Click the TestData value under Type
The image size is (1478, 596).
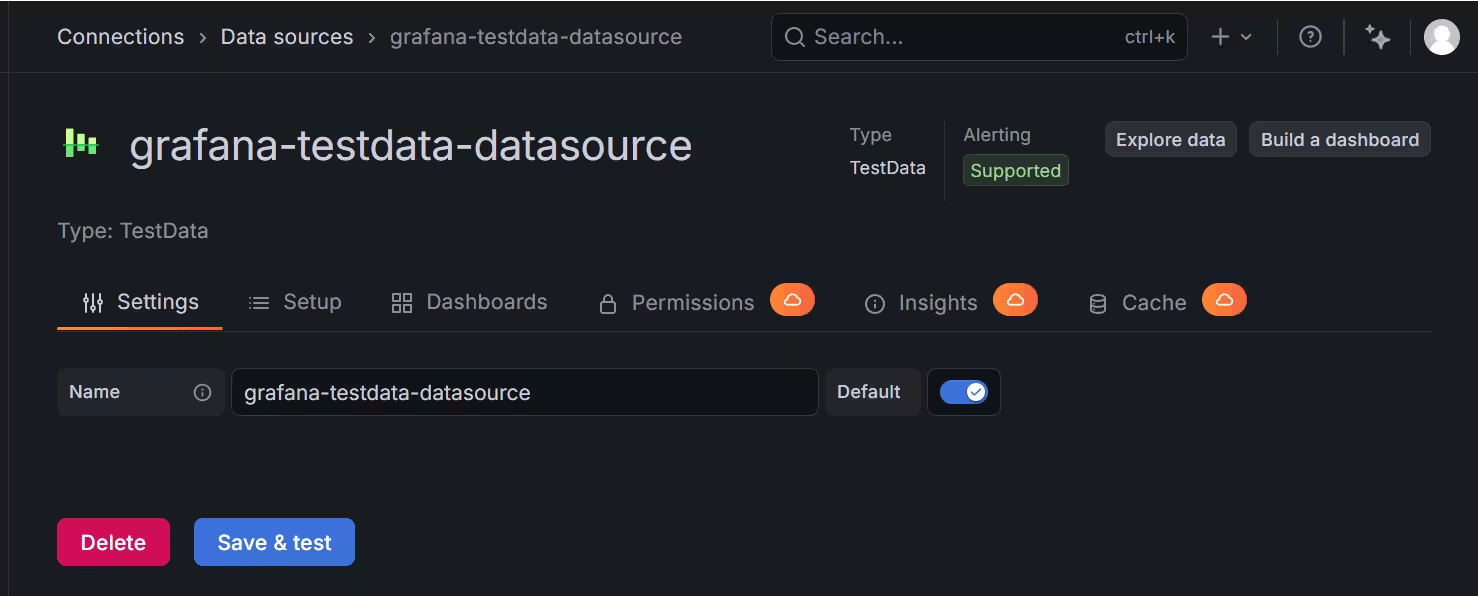pos(887,168)
